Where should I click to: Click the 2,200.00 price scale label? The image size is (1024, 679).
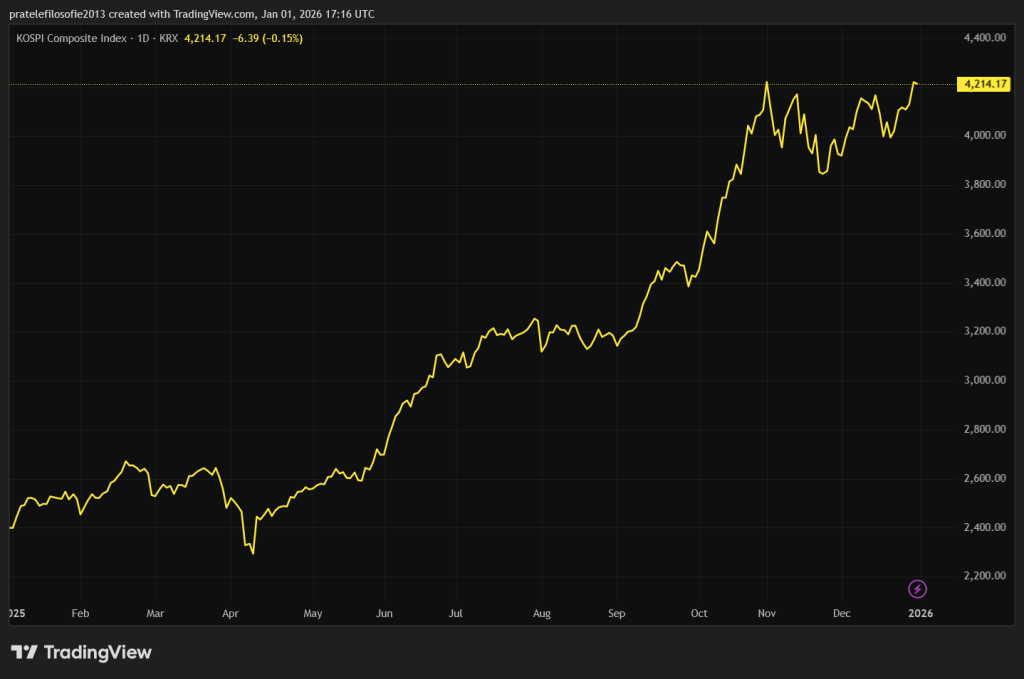click(x=983, y=576)
